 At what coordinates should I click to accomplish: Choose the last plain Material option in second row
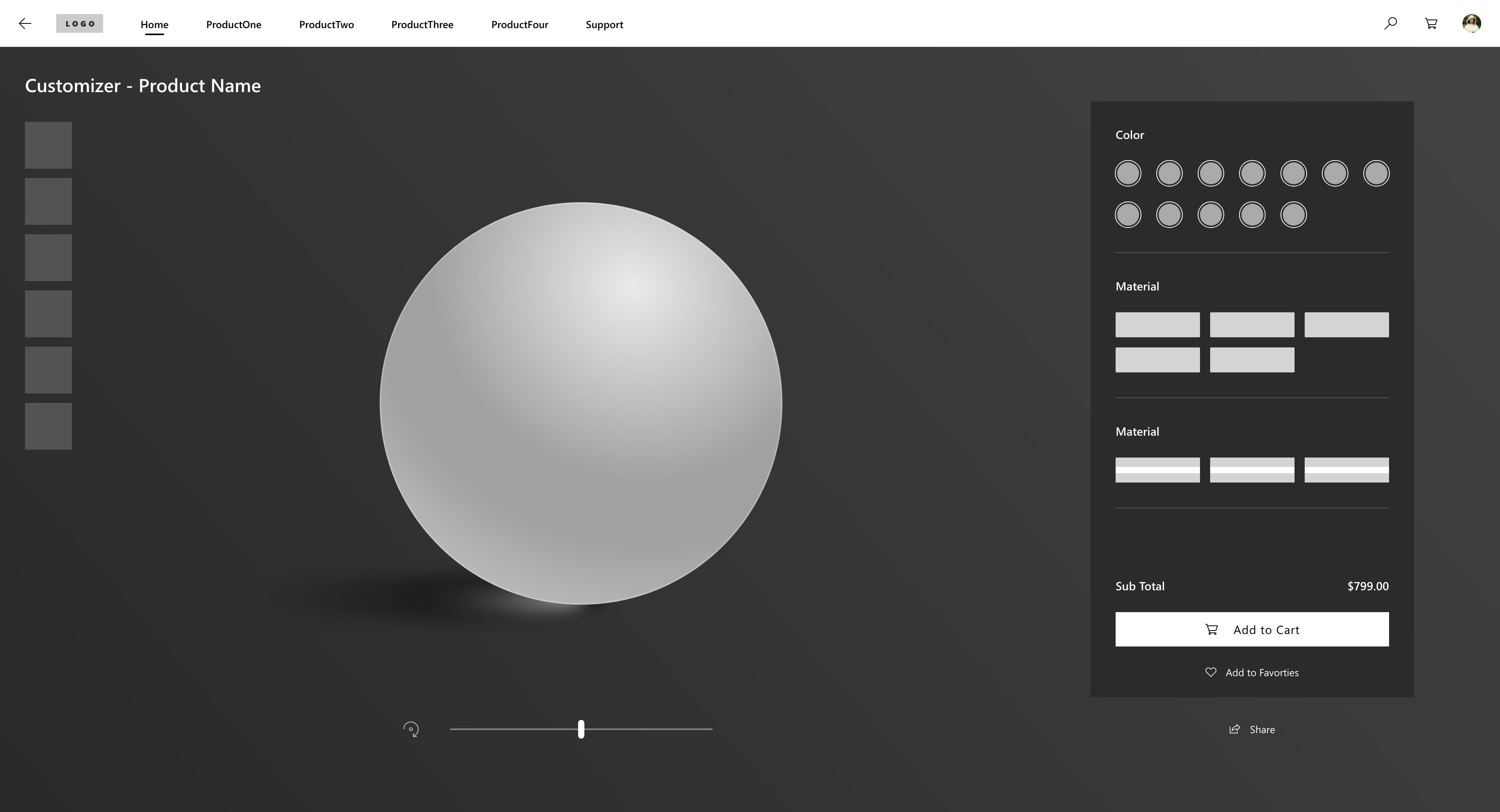click(x=1252, y=360)
